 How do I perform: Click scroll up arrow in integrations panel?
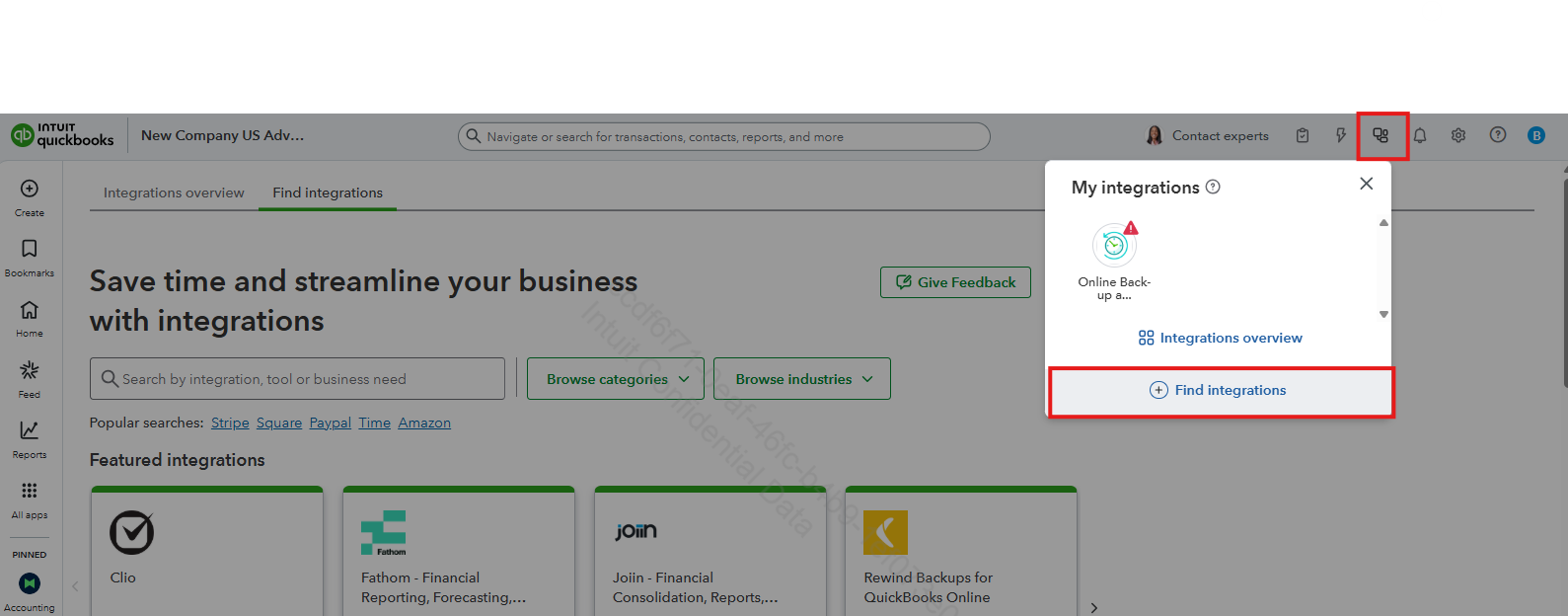(x=1383, y=223)
